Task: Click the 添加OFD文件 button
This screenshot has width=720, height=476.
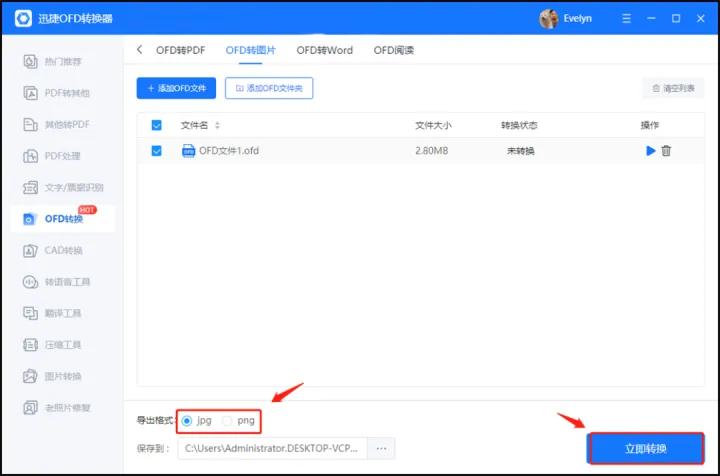Action: (x=176, y=88)
